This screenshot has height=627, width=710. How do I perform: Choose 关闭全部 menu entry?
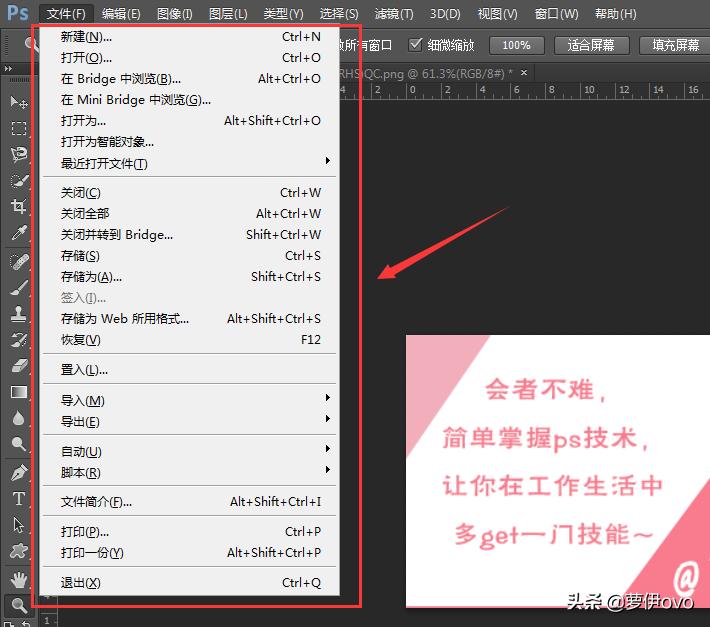(x=190, y=214)
